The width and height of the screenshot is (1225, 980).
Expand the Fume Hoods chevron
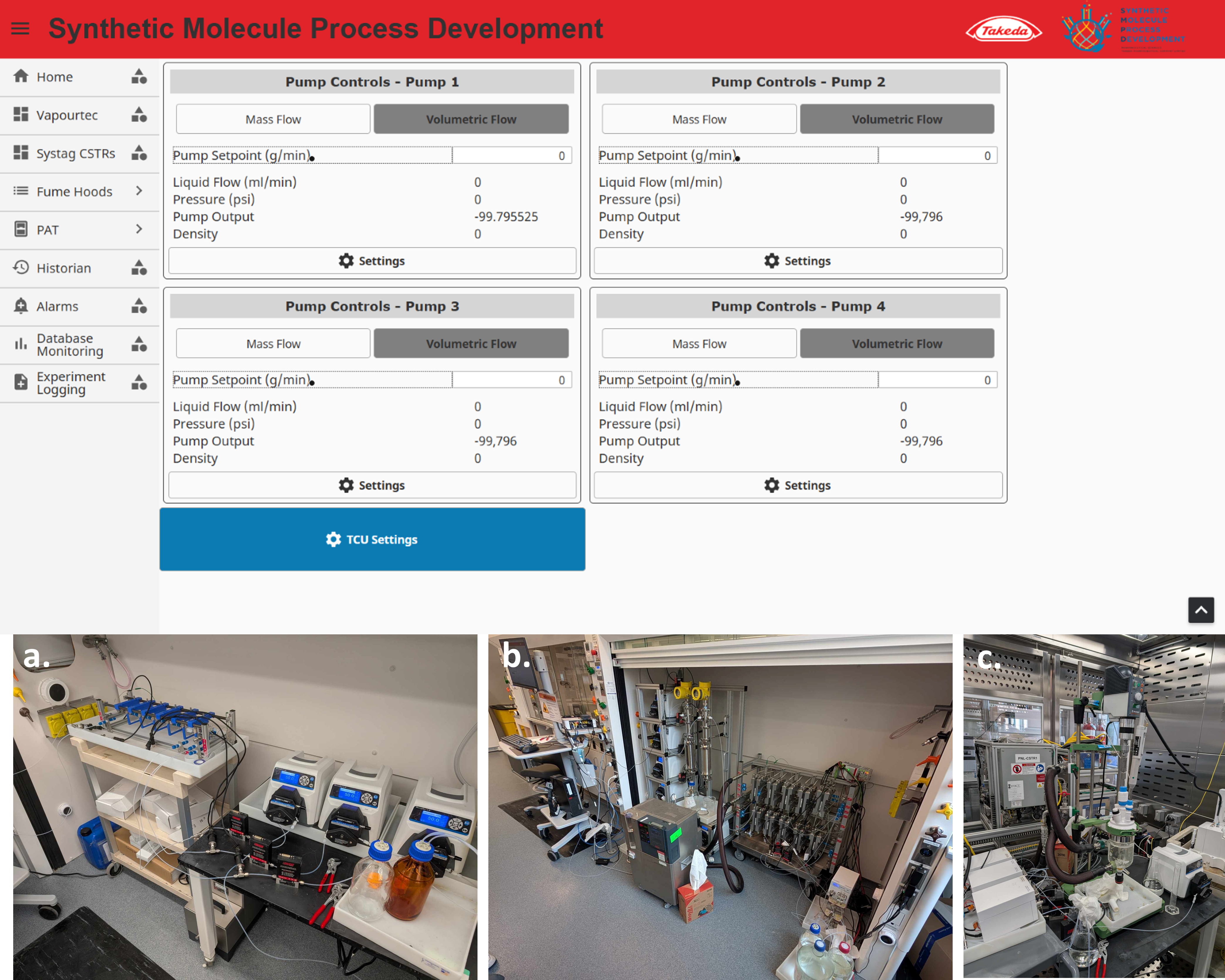[x=139, y=192]
